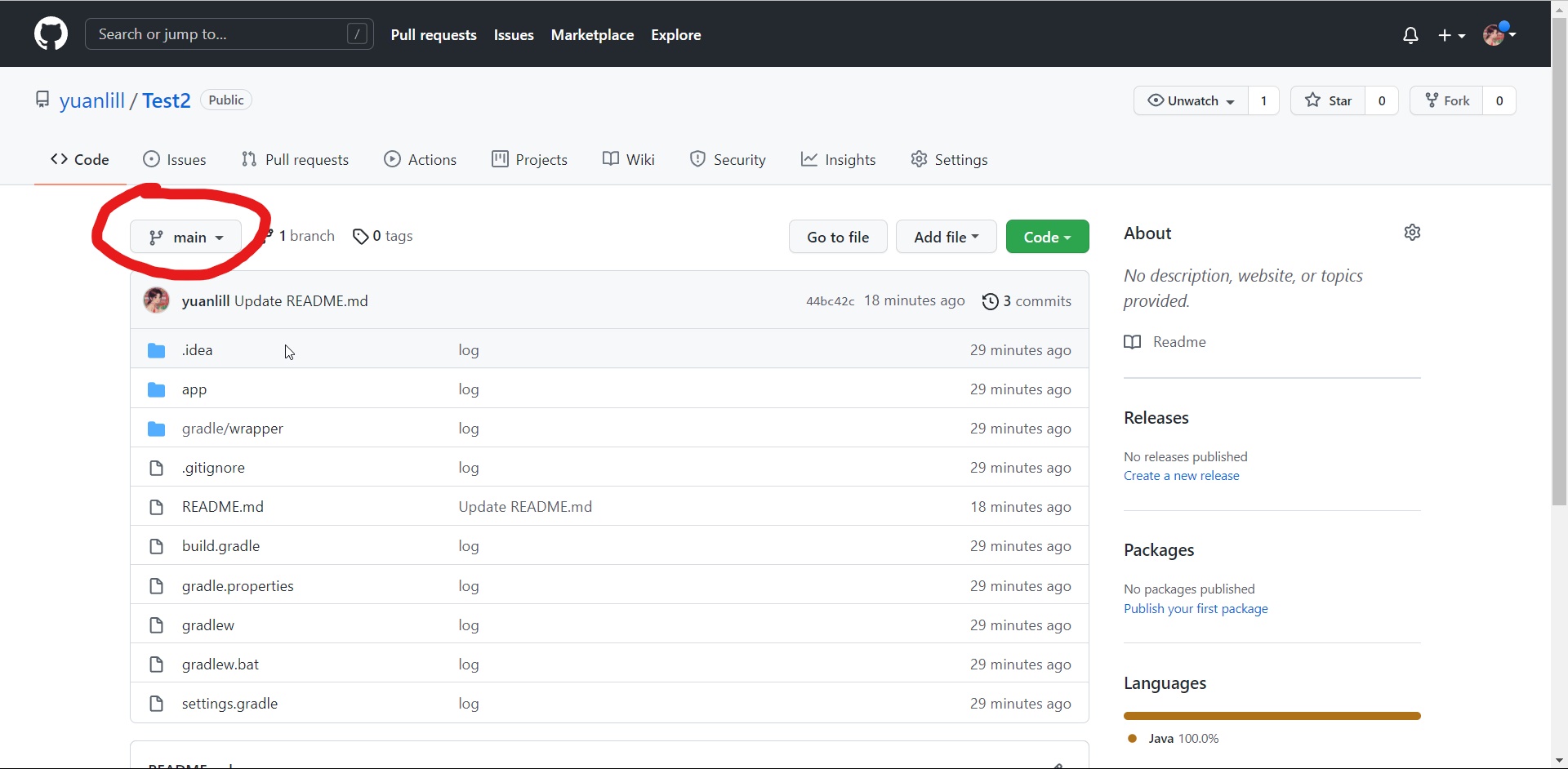The height and width of the screenshot is (769, 1568).
Task: Open the user avatar menu
Action: tap(1499, 34)
